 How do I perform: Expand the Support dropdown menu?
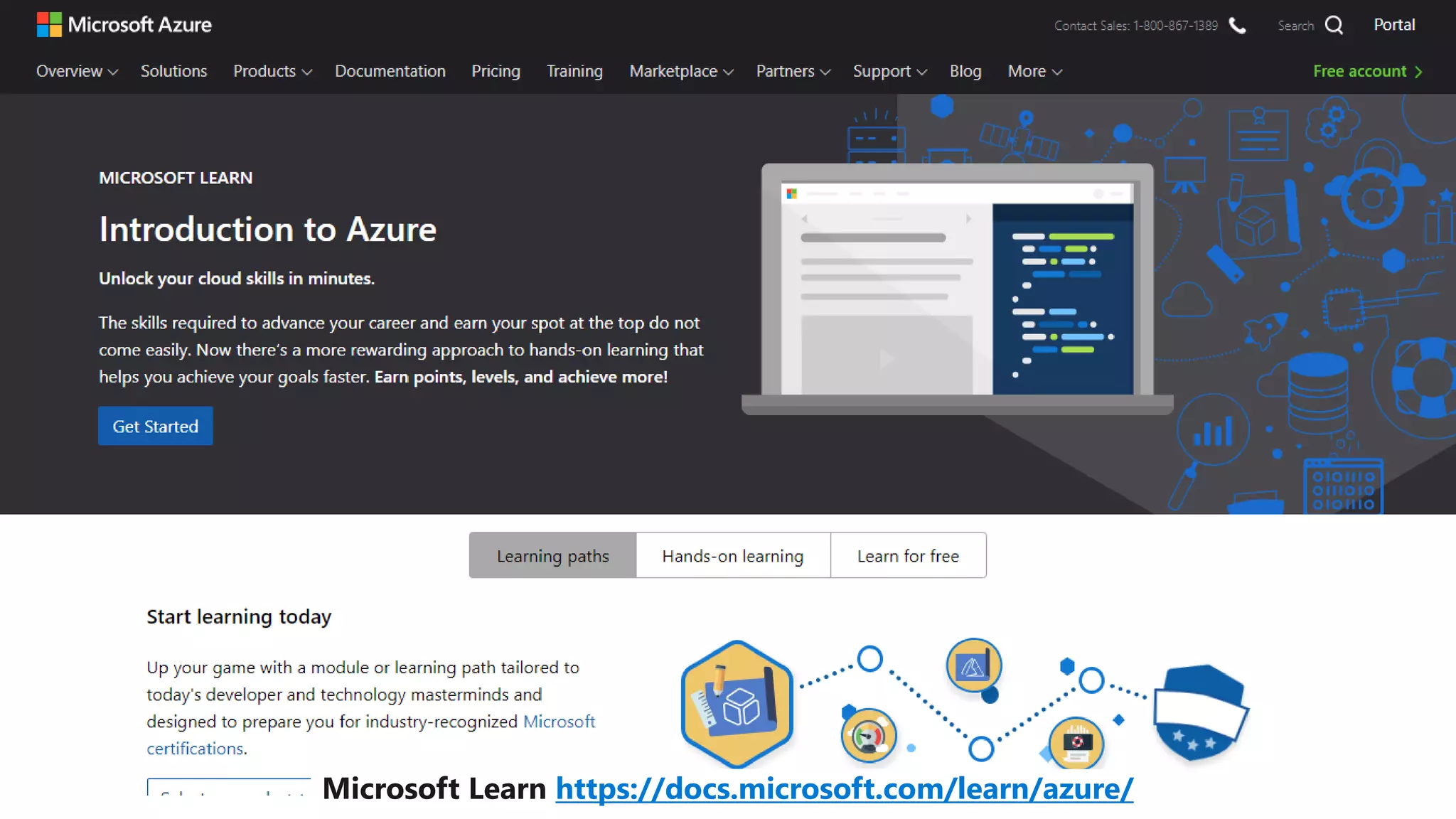coord(890,71)
